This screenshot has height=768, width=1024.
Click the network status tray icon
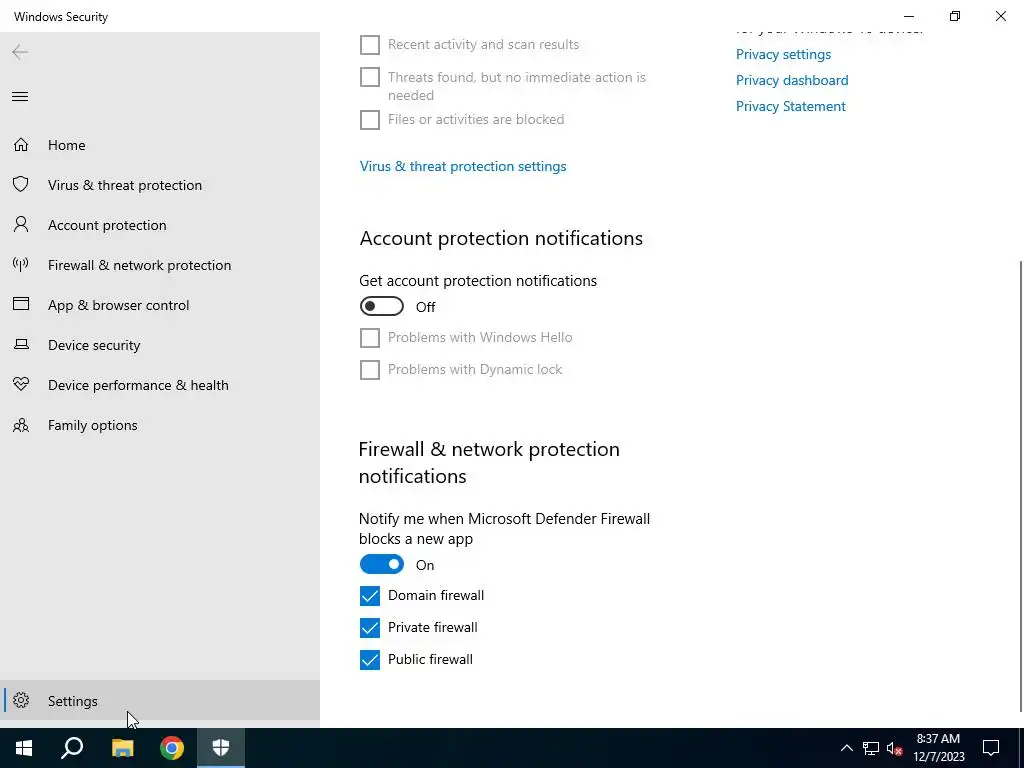[871, 748]
